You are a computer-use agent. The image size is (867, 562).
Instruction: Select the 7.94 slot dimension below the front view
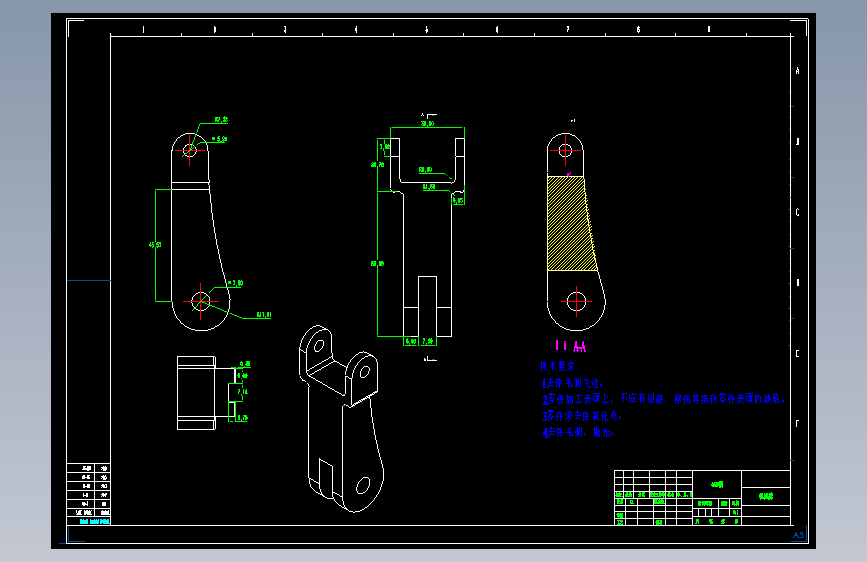click(428, 341)
